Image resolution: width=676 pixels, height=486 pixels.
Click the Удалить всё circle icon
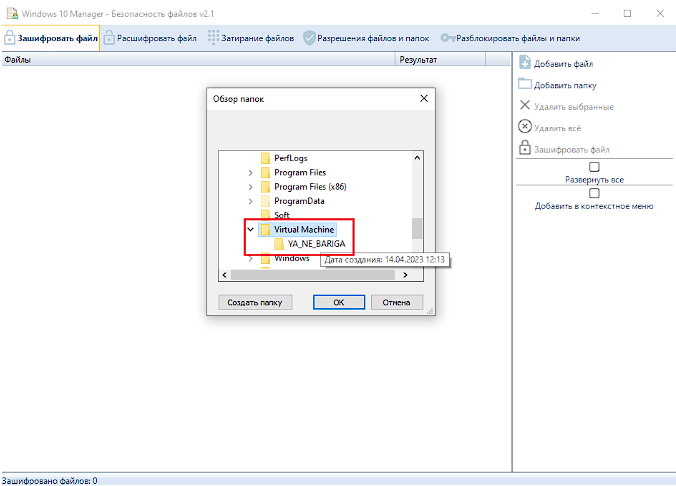click(525, 127)
